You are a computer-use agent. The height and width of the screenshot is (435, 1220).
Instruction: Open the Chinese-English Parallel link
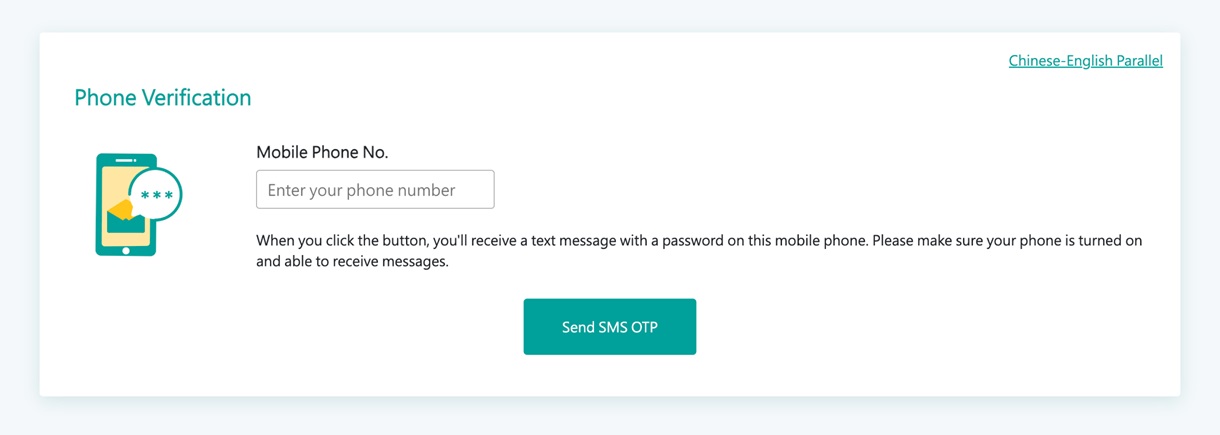pos(1085,61)
